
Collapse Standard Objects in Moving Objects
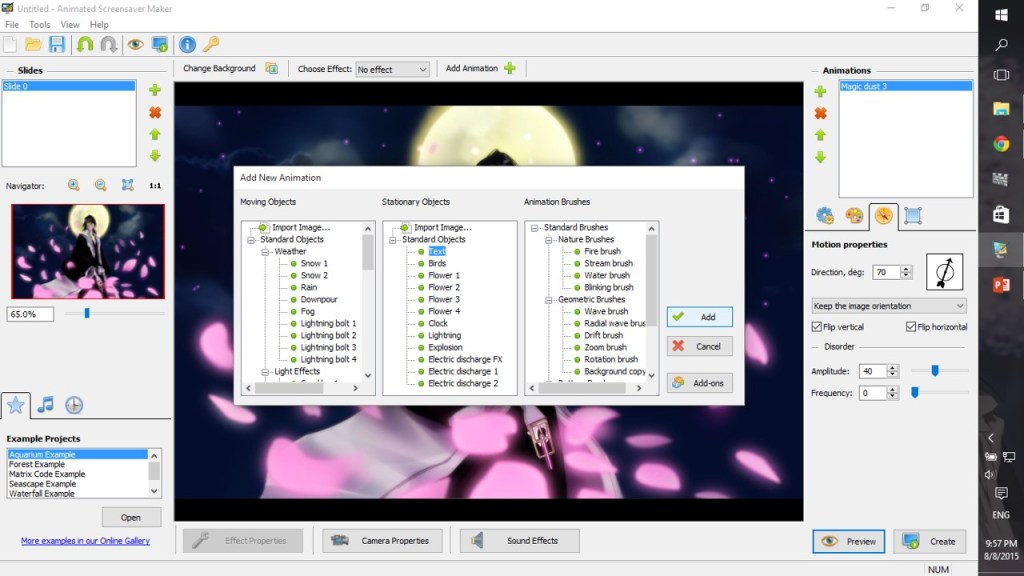pyautogui.click(x=251, y=240)
